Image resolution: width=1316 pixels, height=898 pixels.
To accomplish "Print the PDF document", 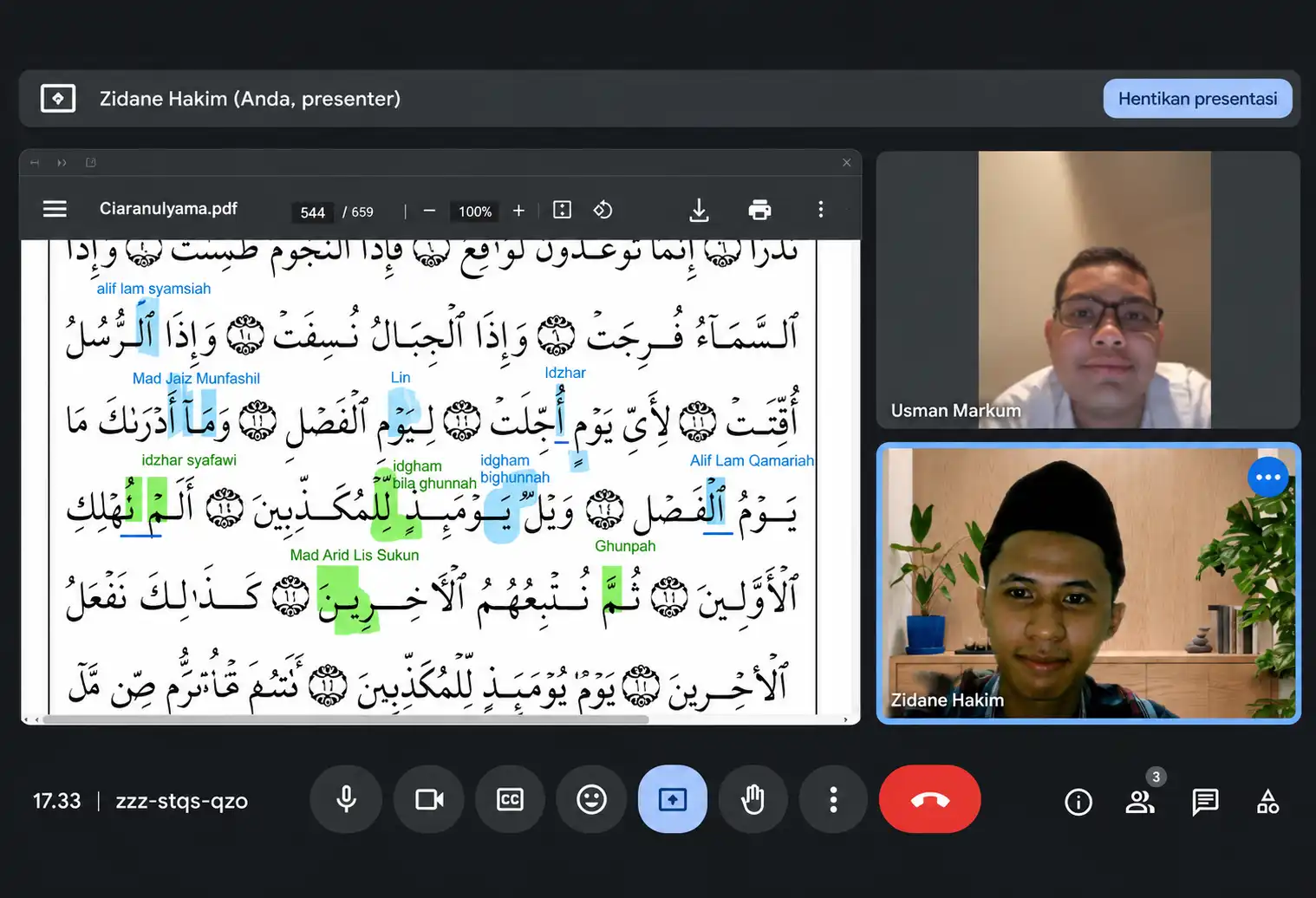I will coord(759,210).
